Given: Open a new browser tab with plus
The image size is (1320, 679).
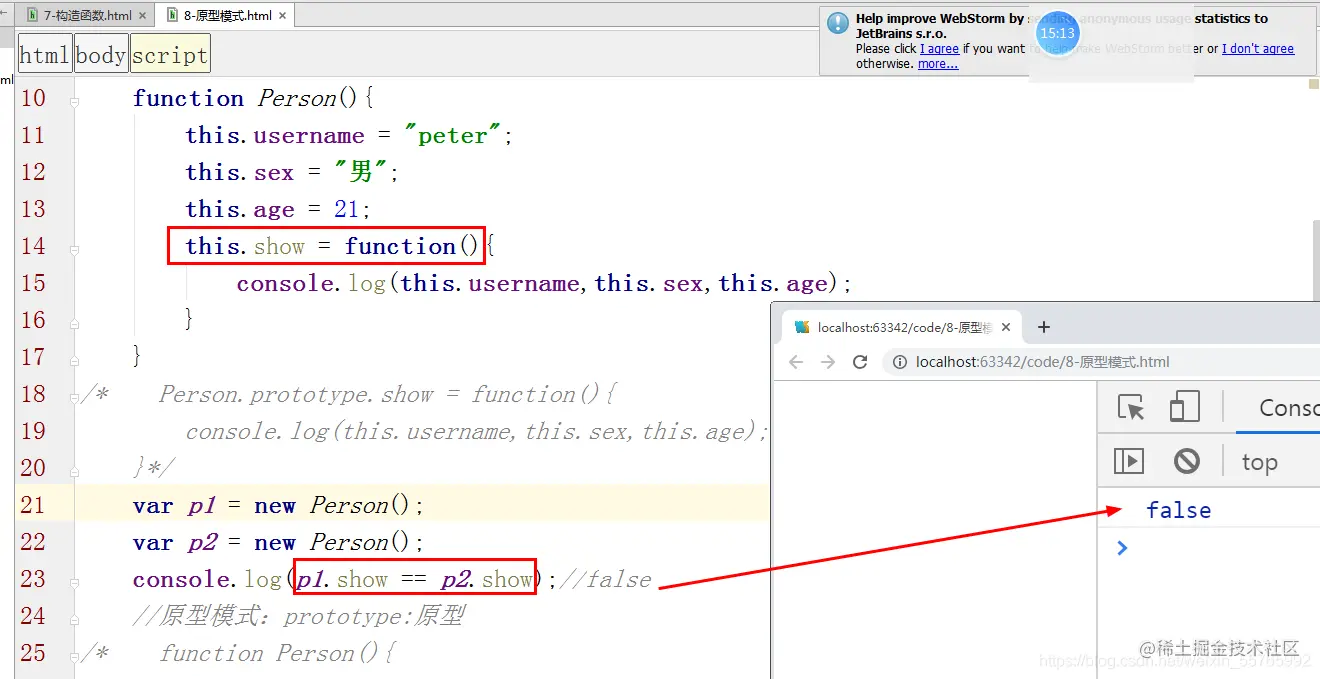Looking at the screenshot, I should click(1043, 327).
